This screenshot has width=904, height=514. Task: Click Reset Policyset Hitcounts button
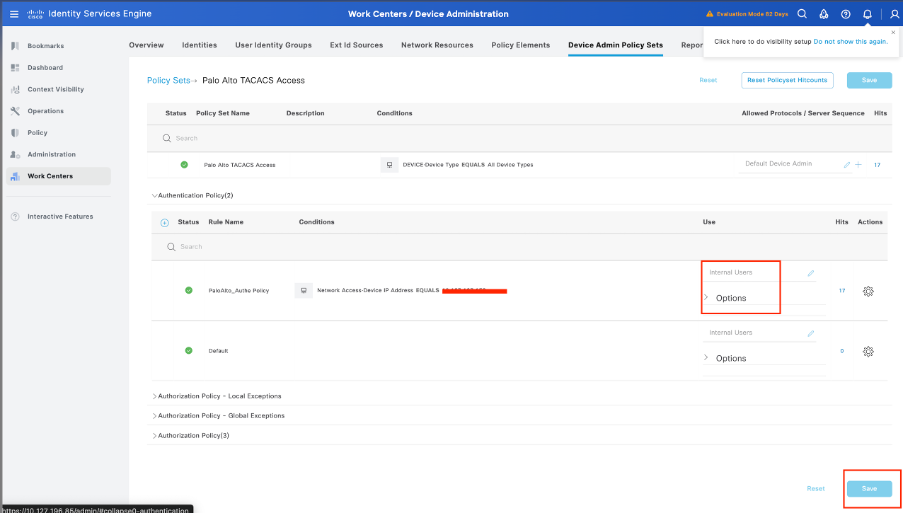[x=787, y=81]
